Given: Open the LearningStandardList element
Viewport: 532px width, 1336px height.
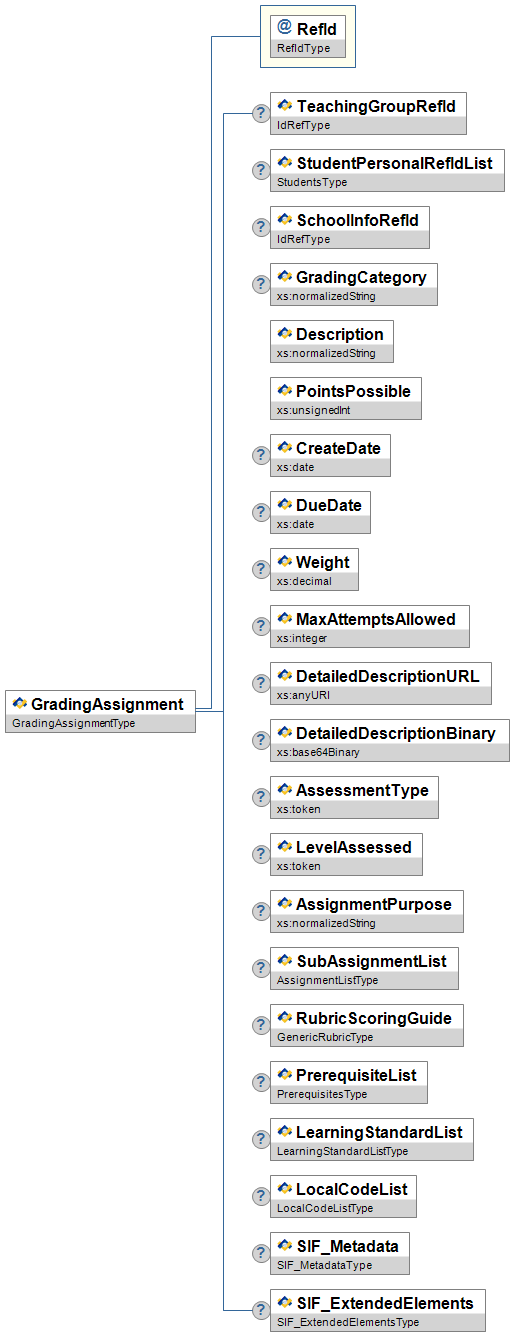Looking at the screenshot, I should tap(372, 1139).
